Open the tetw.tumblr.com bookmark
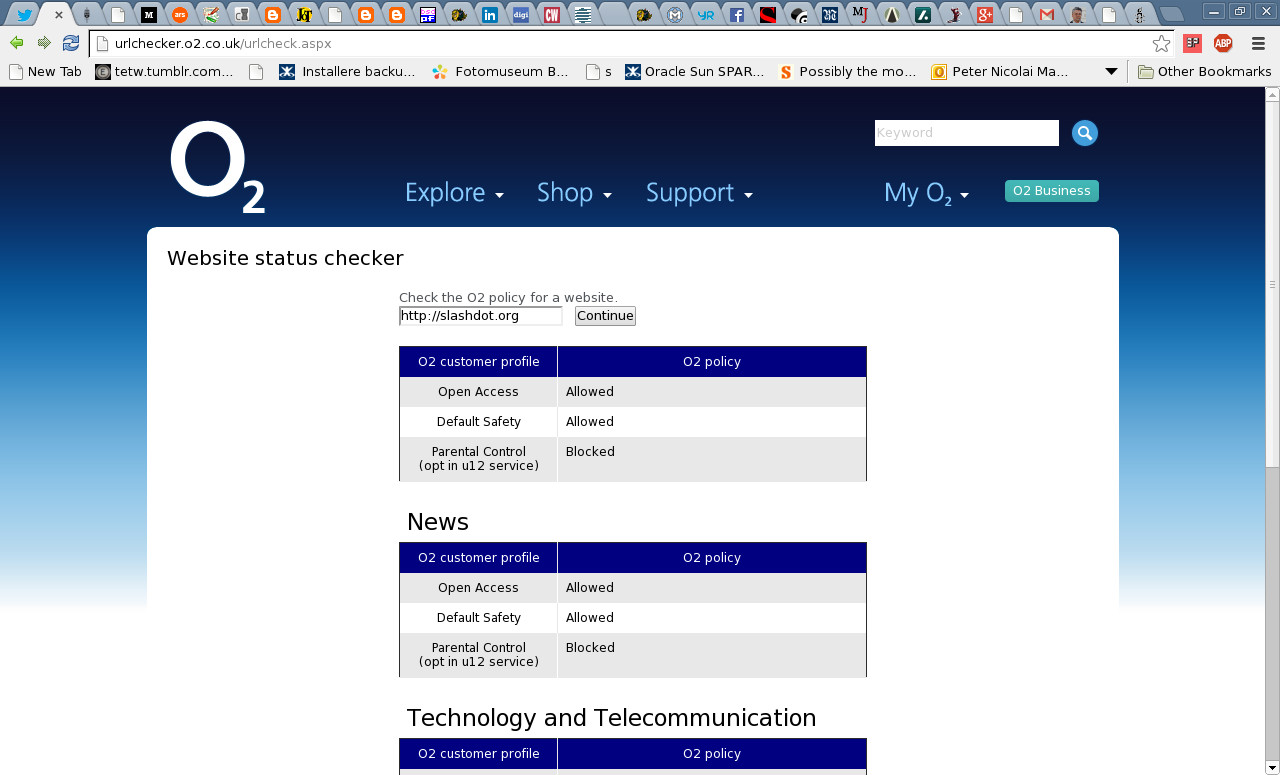 (x=164, y=72)
